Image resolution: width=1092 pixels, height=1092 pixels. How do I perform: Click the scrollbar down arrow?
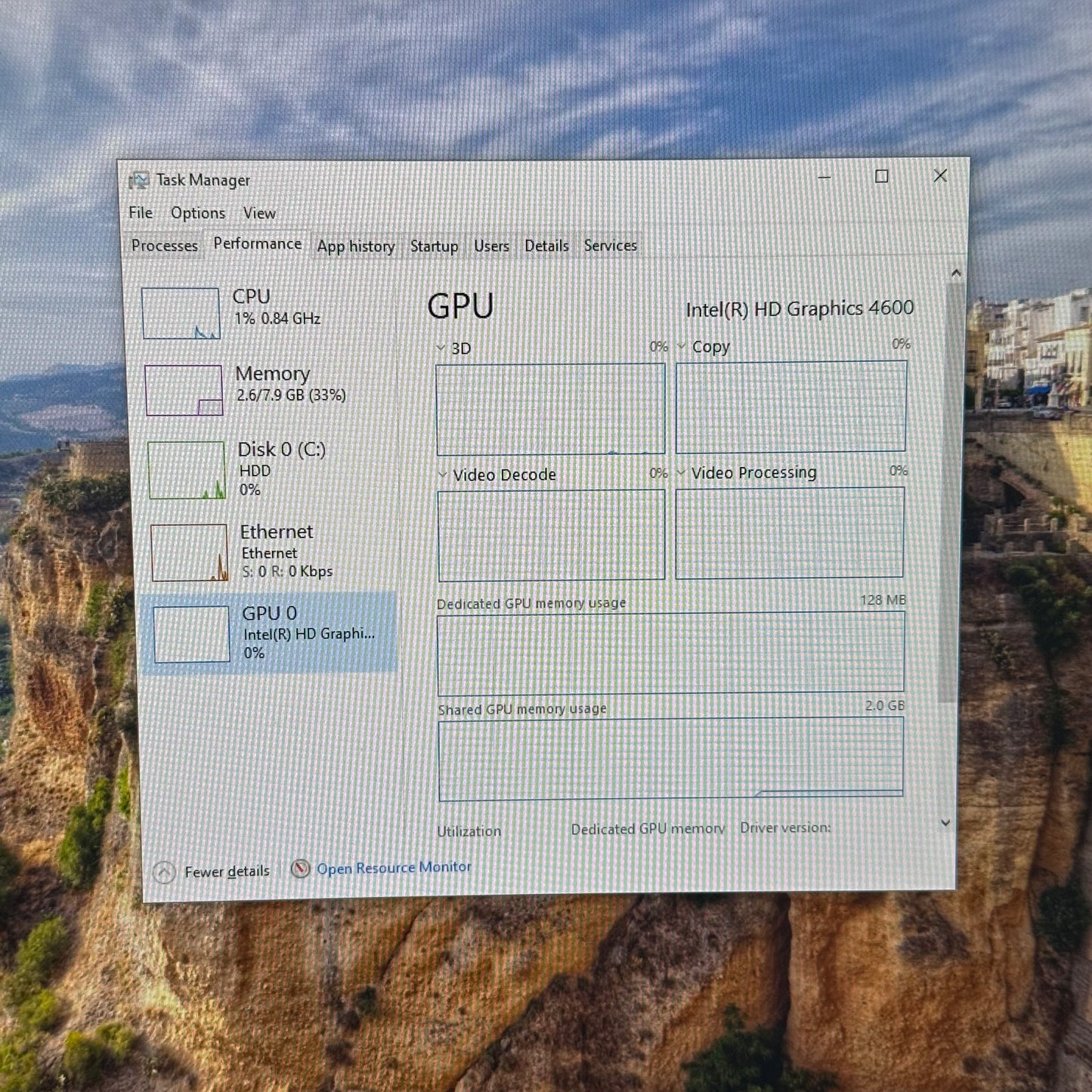[945, 823]
